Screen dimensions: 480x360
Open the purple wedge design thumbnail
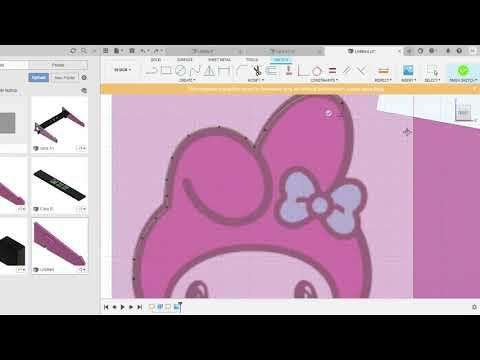pos(60,246)
